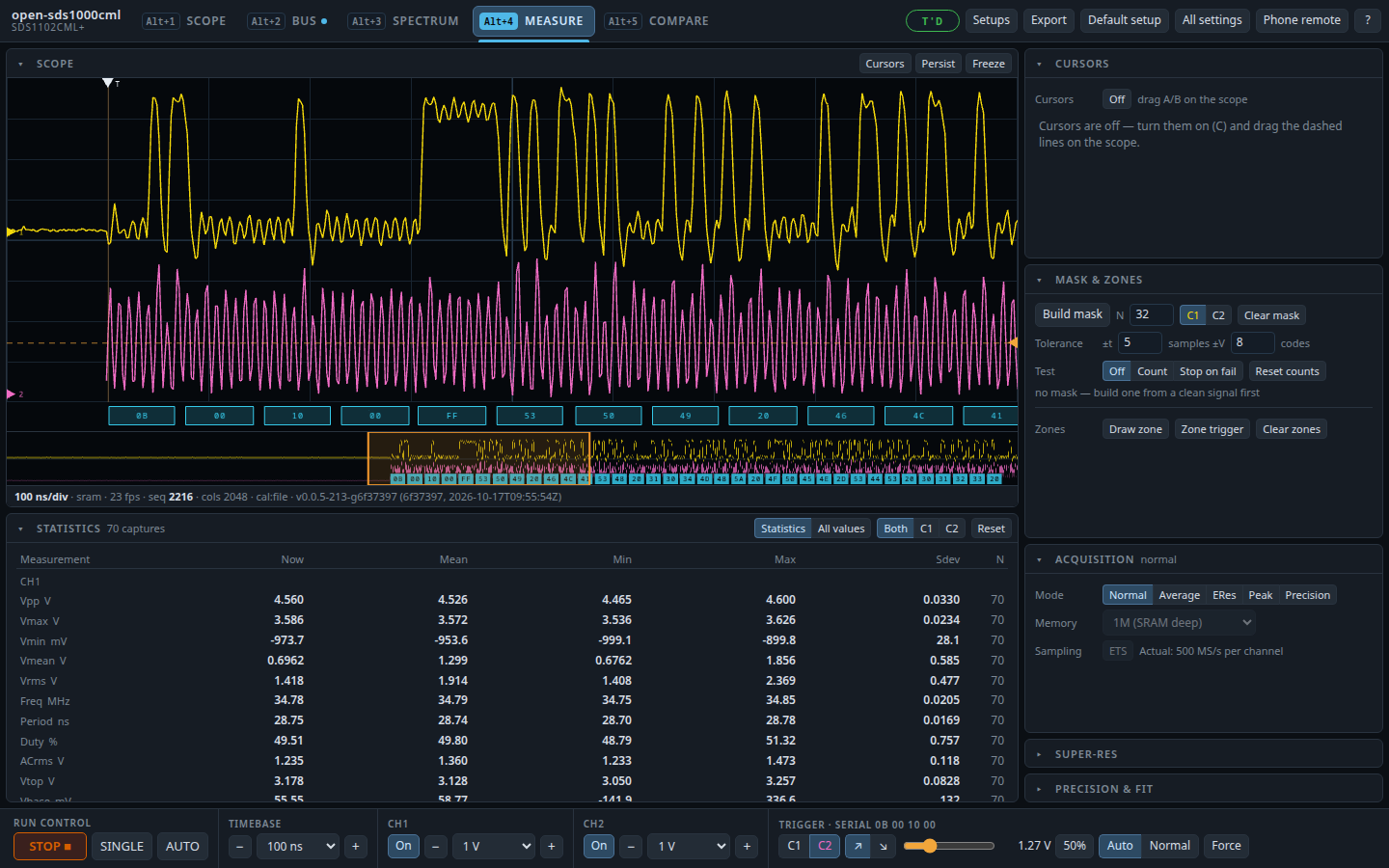Set trigger mode to Normal
This screenshot has height=868, width=1389.
pos(1170,846)
